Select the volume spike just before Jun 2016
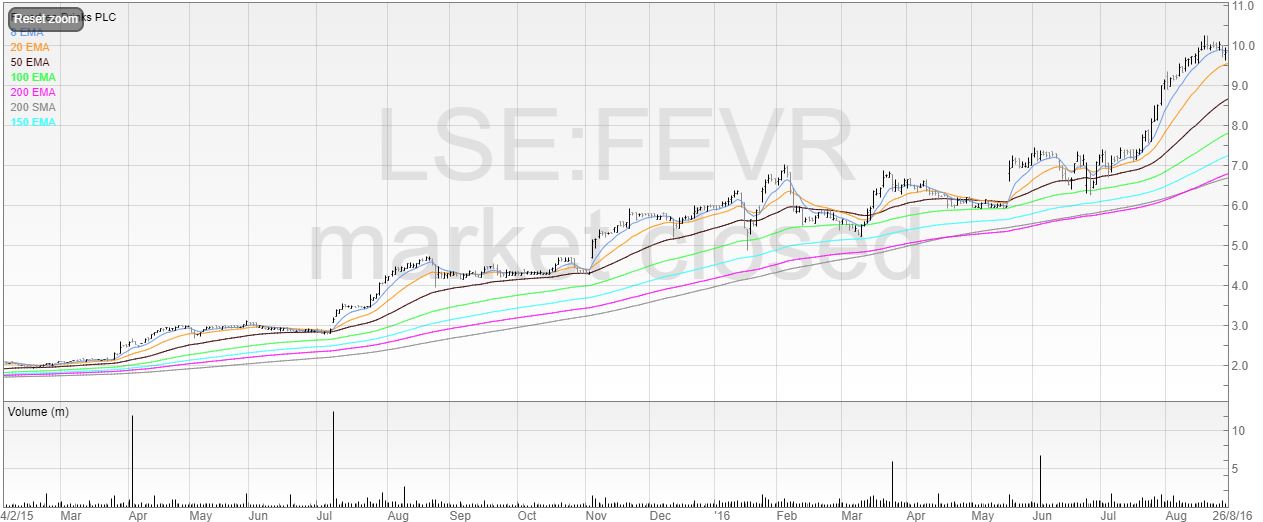This screenshot has height=522, width=1263. click(x=1041, y=480)
